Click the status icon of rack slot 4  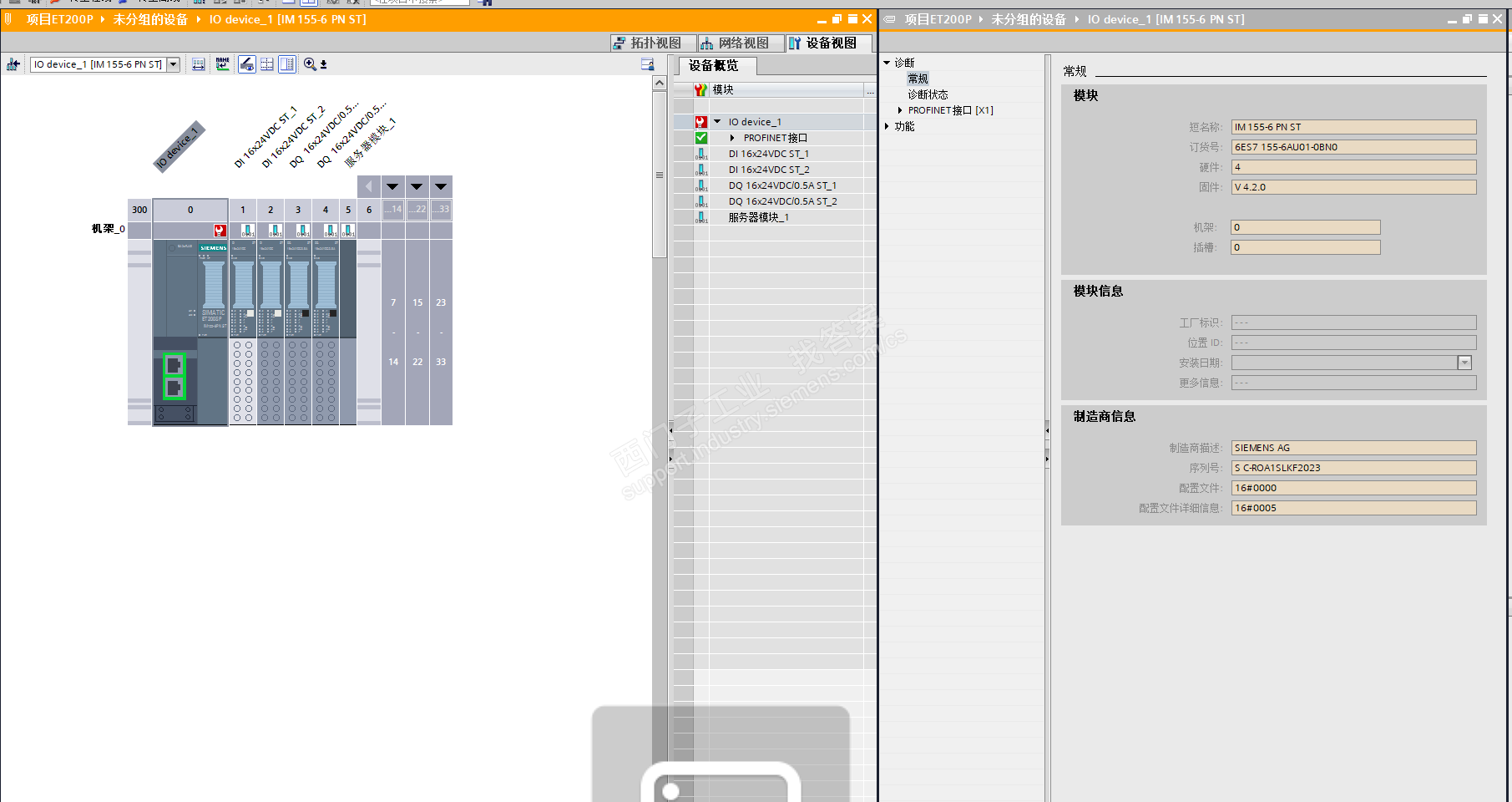(x=330, y=231)
